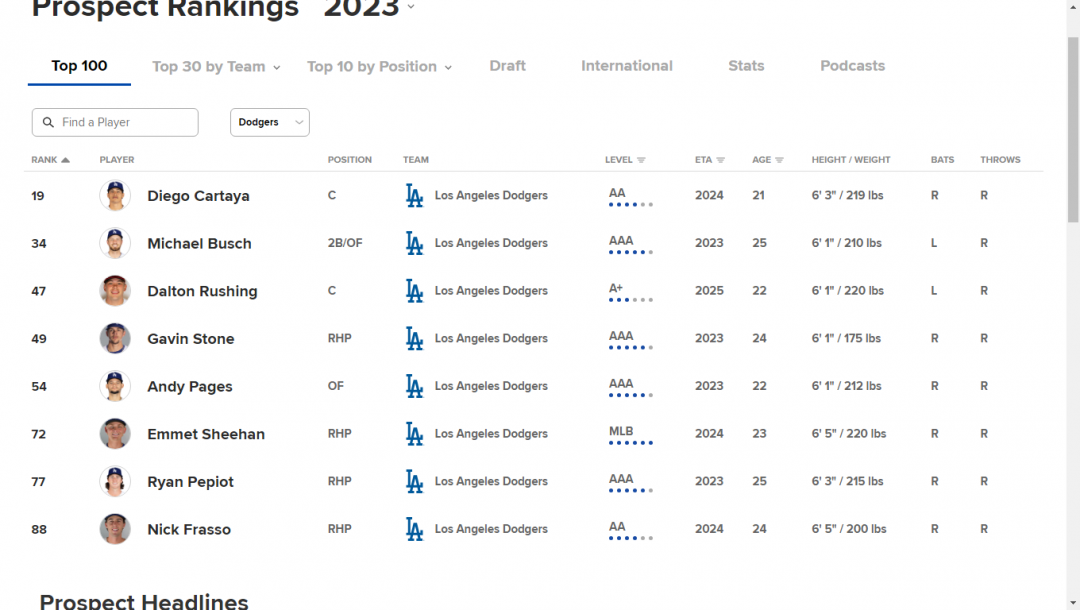Click the LEVEL column filter icon
Viewport: 1080px width, 610px height.
pyautogui.click(x=641, y=160)
